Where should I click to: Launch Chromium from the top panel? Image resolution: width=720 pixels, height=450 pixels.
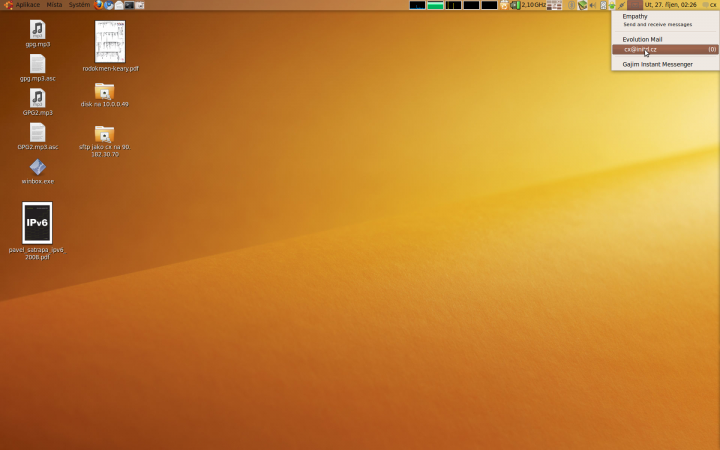109,5
